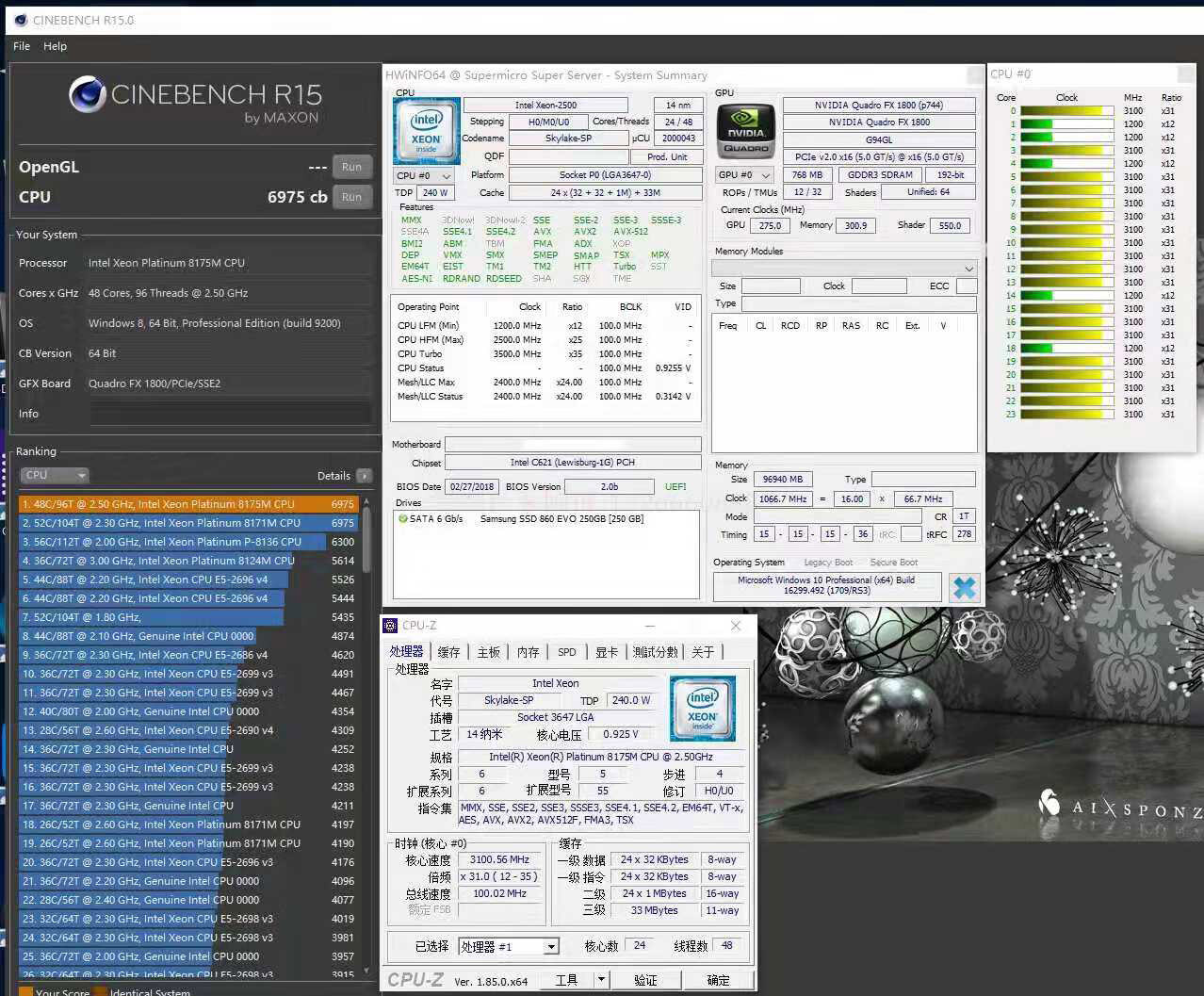The image size is (1204, 996).
Task: Open the 处理器 #1 selection dropdown in CPU-Z
Action: 509,946
